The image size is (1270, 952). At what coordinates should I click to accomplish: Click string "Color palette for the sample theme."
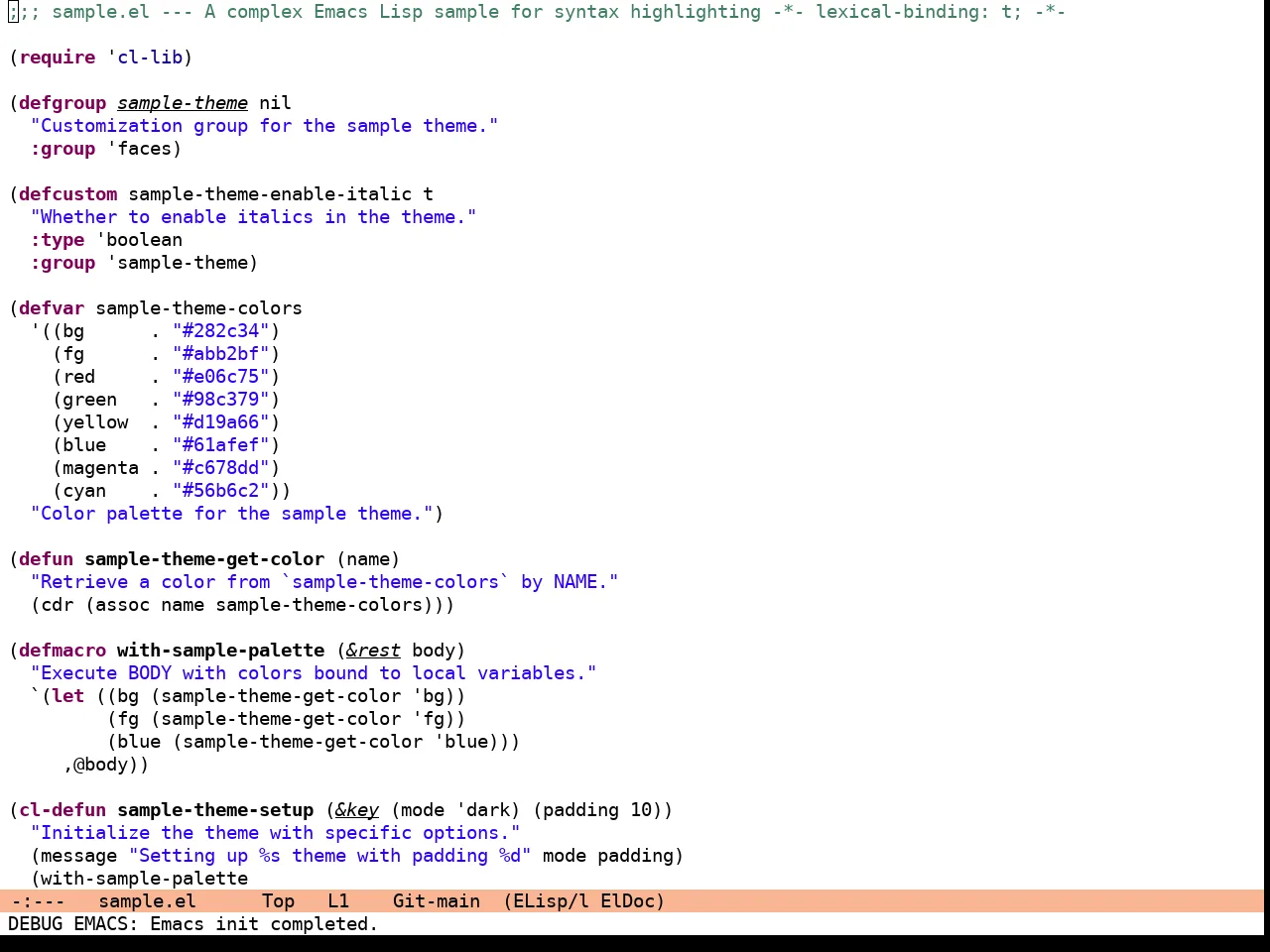tap(231, 514)
